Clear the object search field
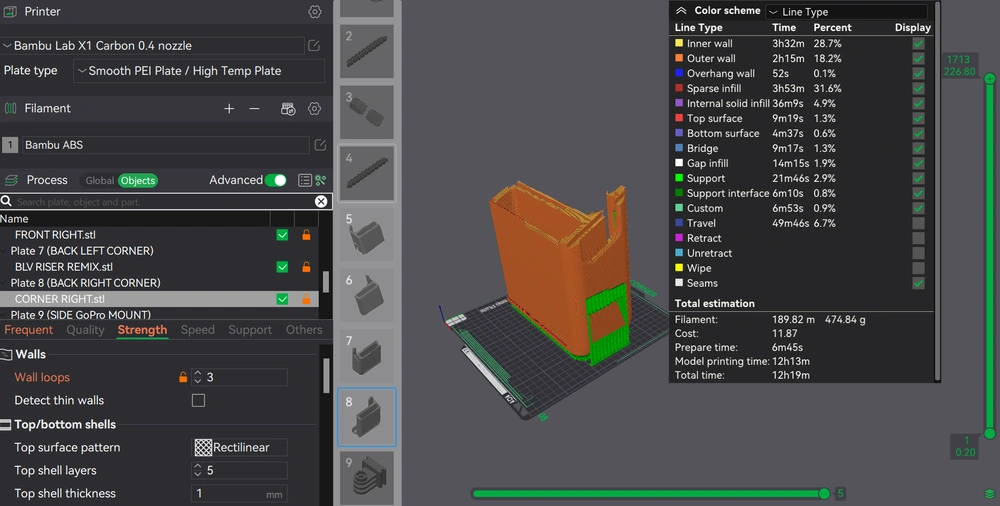 [321, 201]
